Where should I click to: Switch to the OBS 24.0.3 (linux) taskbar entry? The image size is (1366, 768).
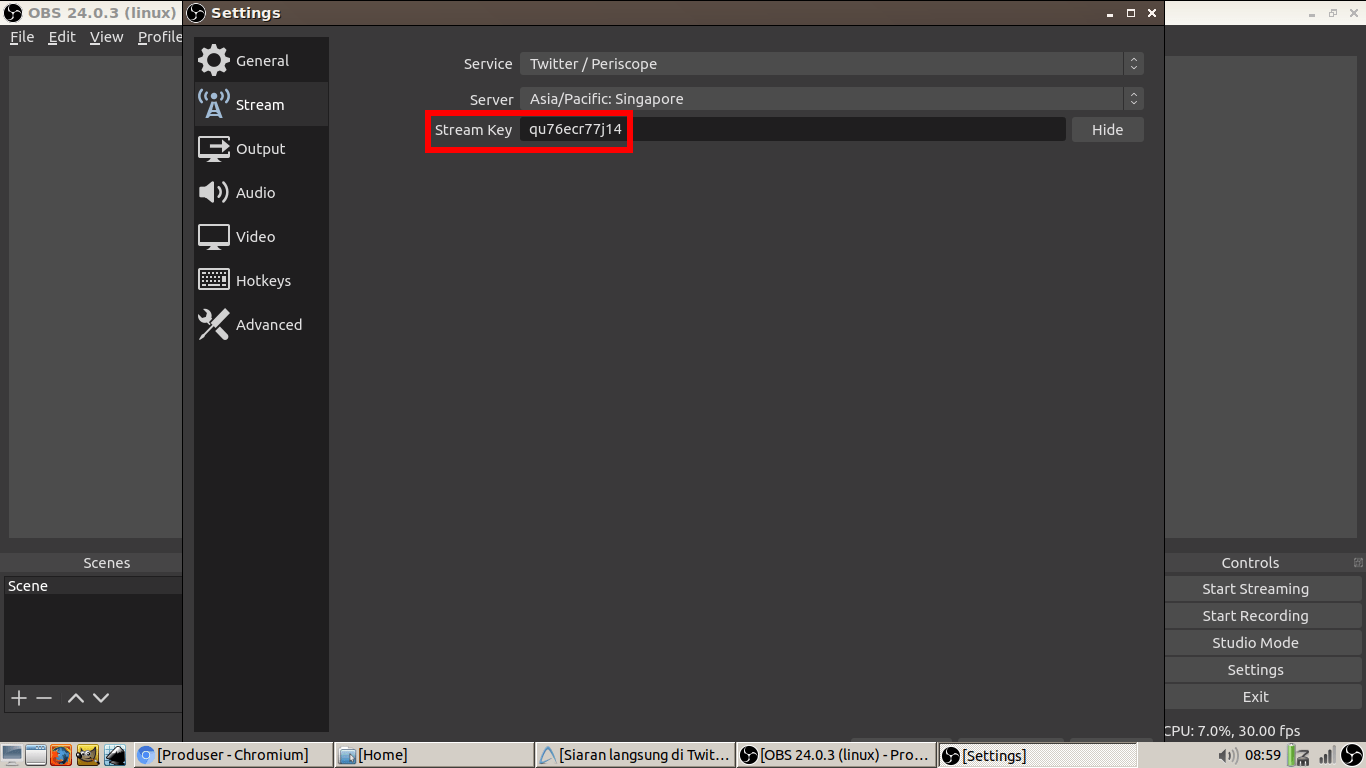click(836, 755)
